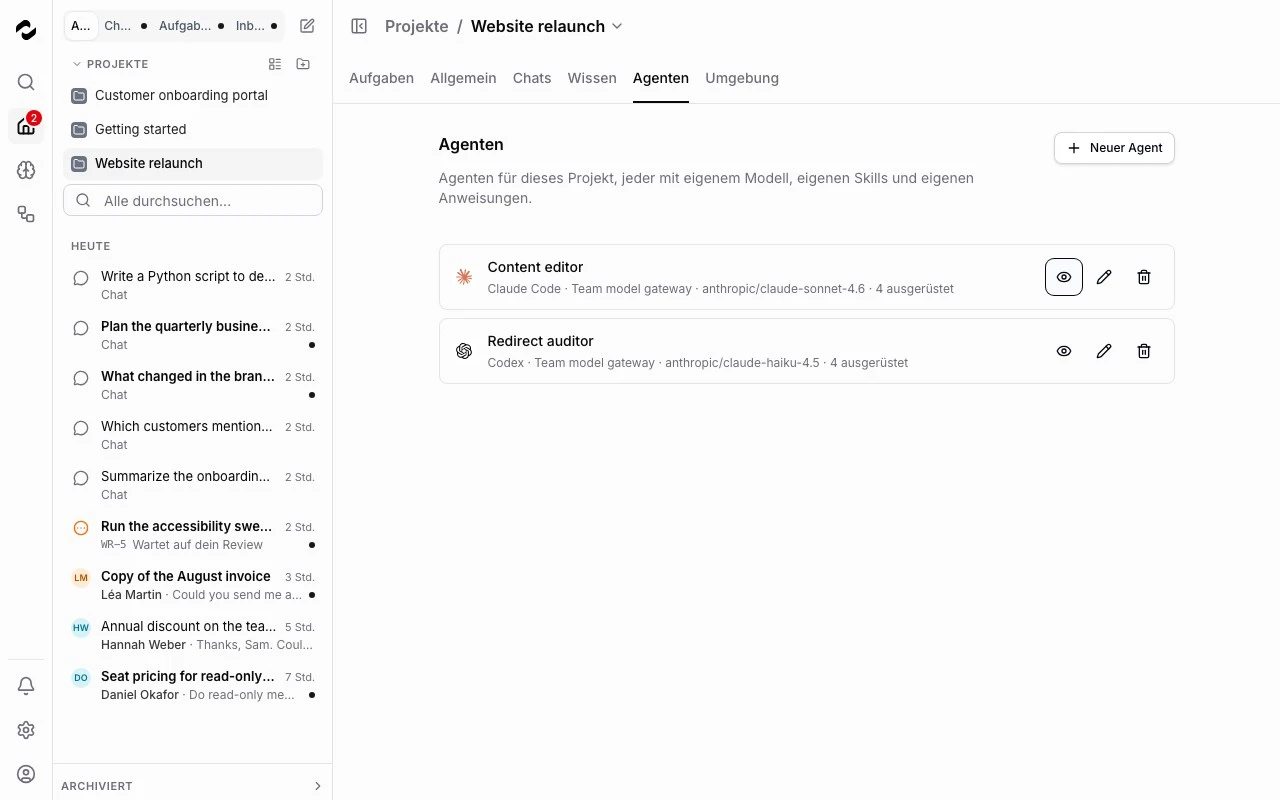Delete the Content editor agent

1144,277
